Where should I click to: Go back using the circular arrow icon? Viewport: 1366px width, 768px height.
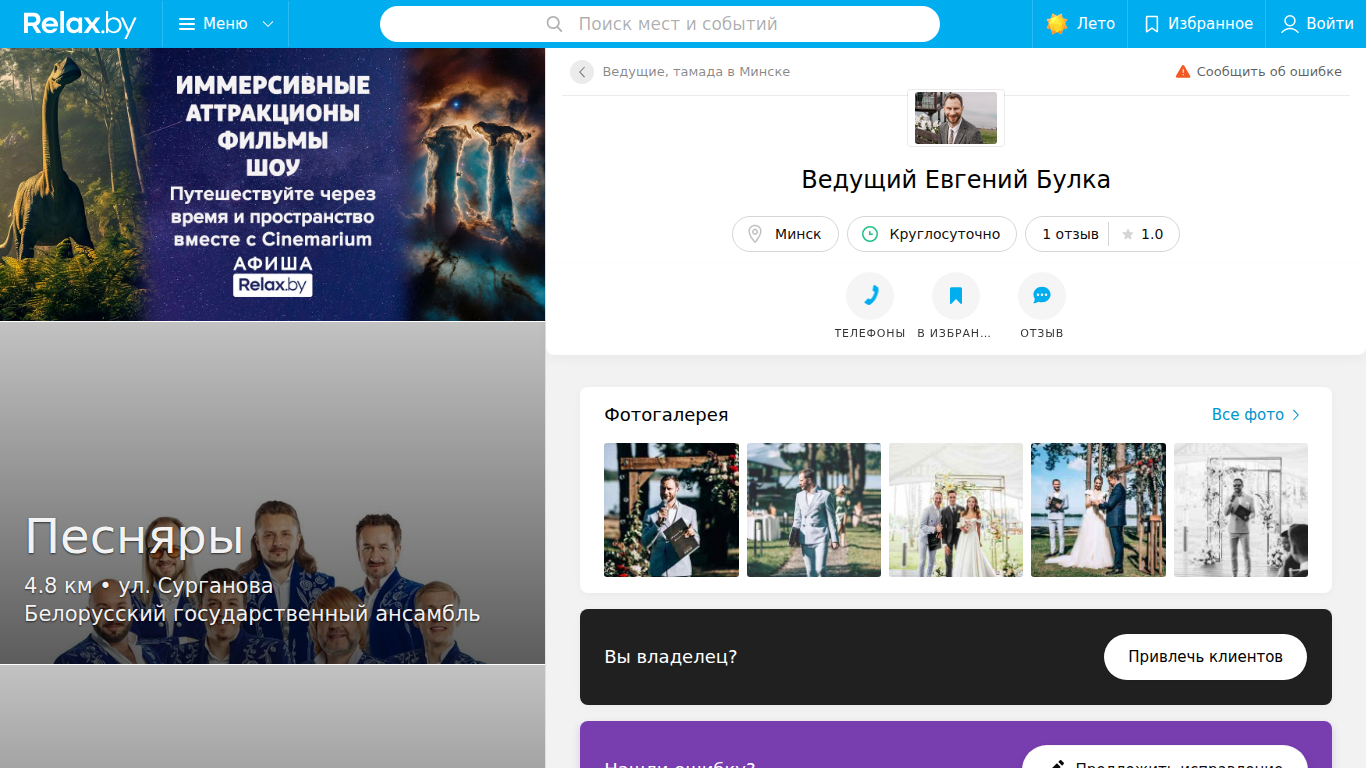[x=582, y=72]
